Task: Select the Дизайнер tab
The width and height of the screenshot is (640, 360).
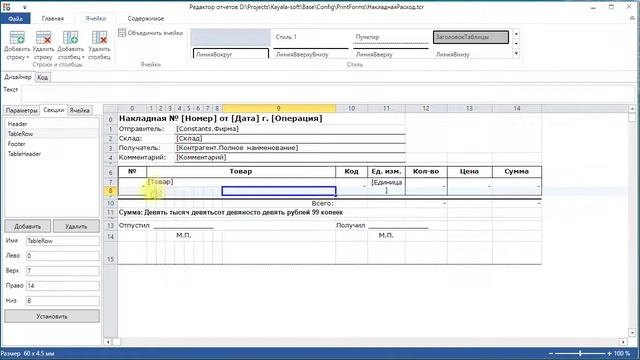Action: point(18,77)
